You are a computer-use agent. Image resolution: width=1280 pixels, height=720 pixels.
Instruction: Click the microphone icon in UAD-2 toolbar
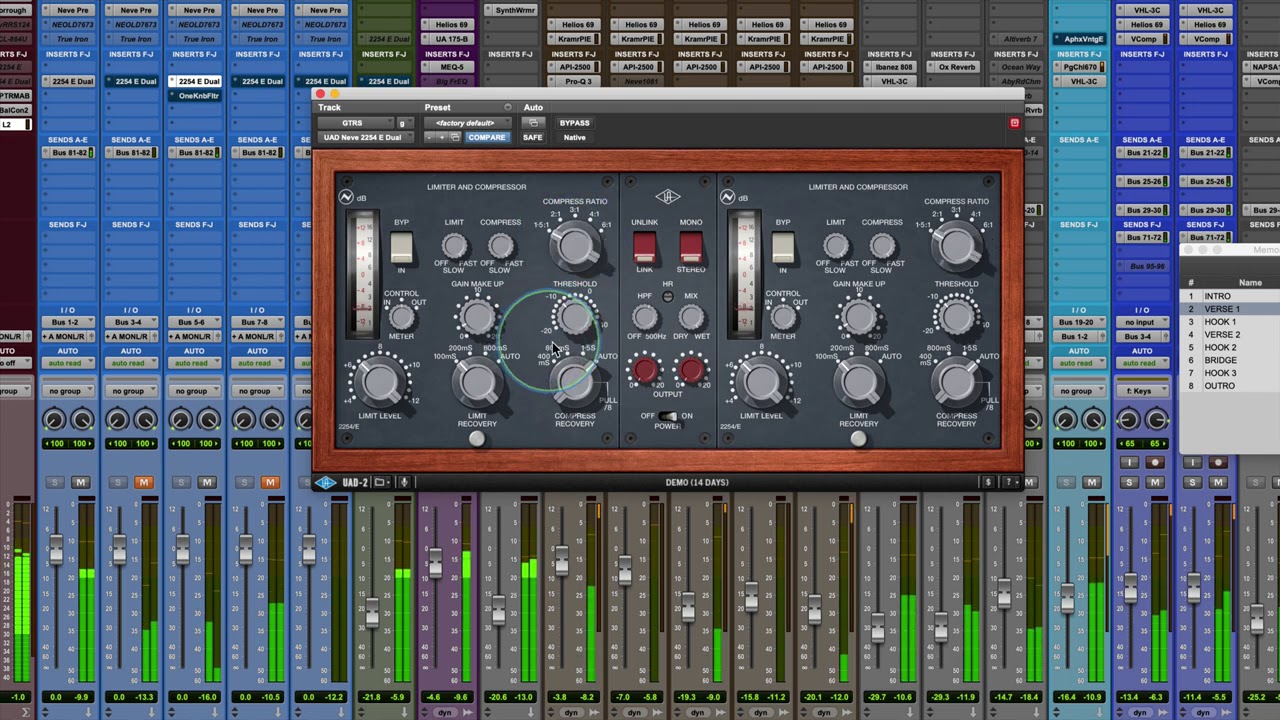click(404, 482)
